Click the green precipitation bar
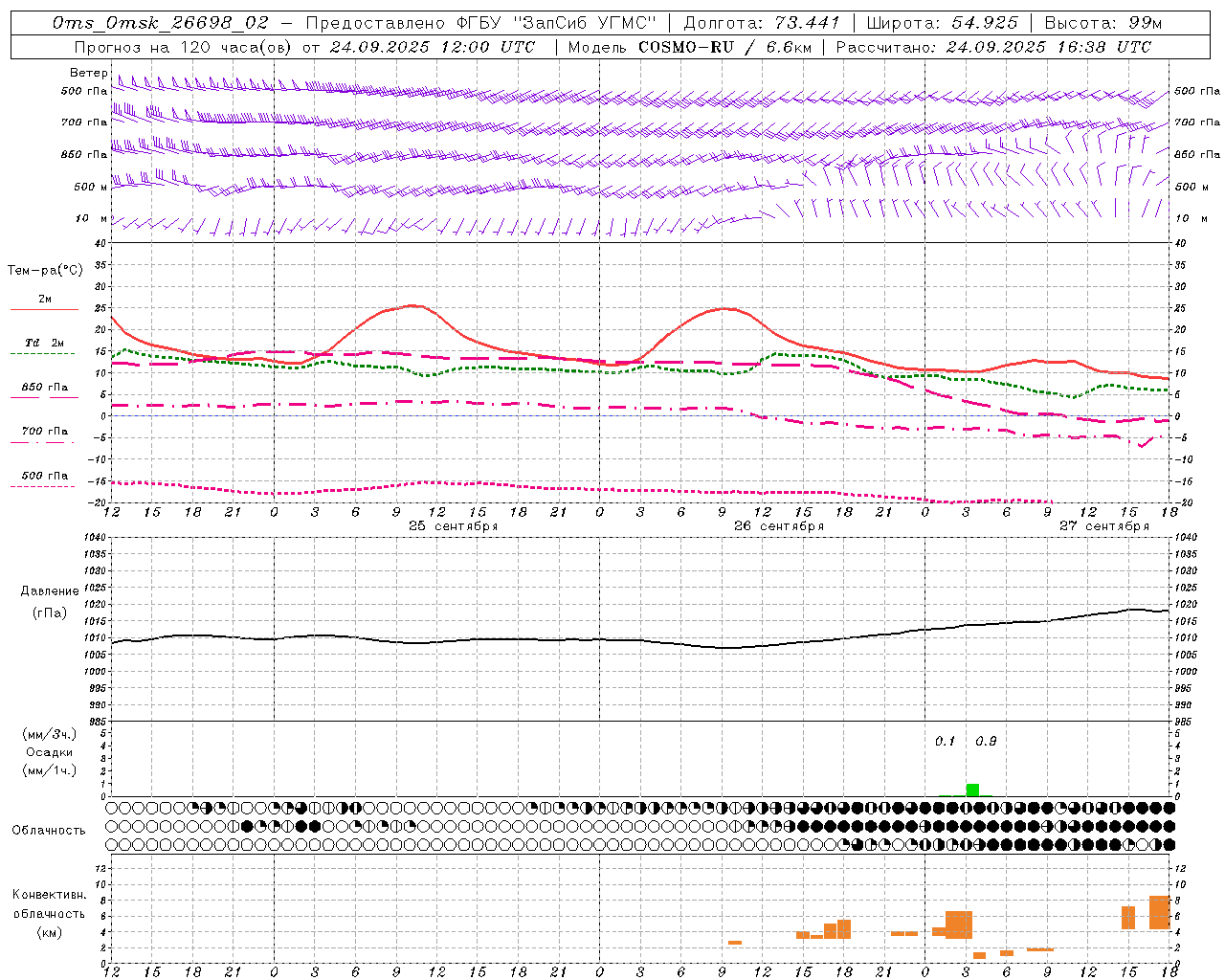Viewport: 1225px width, 980px height. 972,790
